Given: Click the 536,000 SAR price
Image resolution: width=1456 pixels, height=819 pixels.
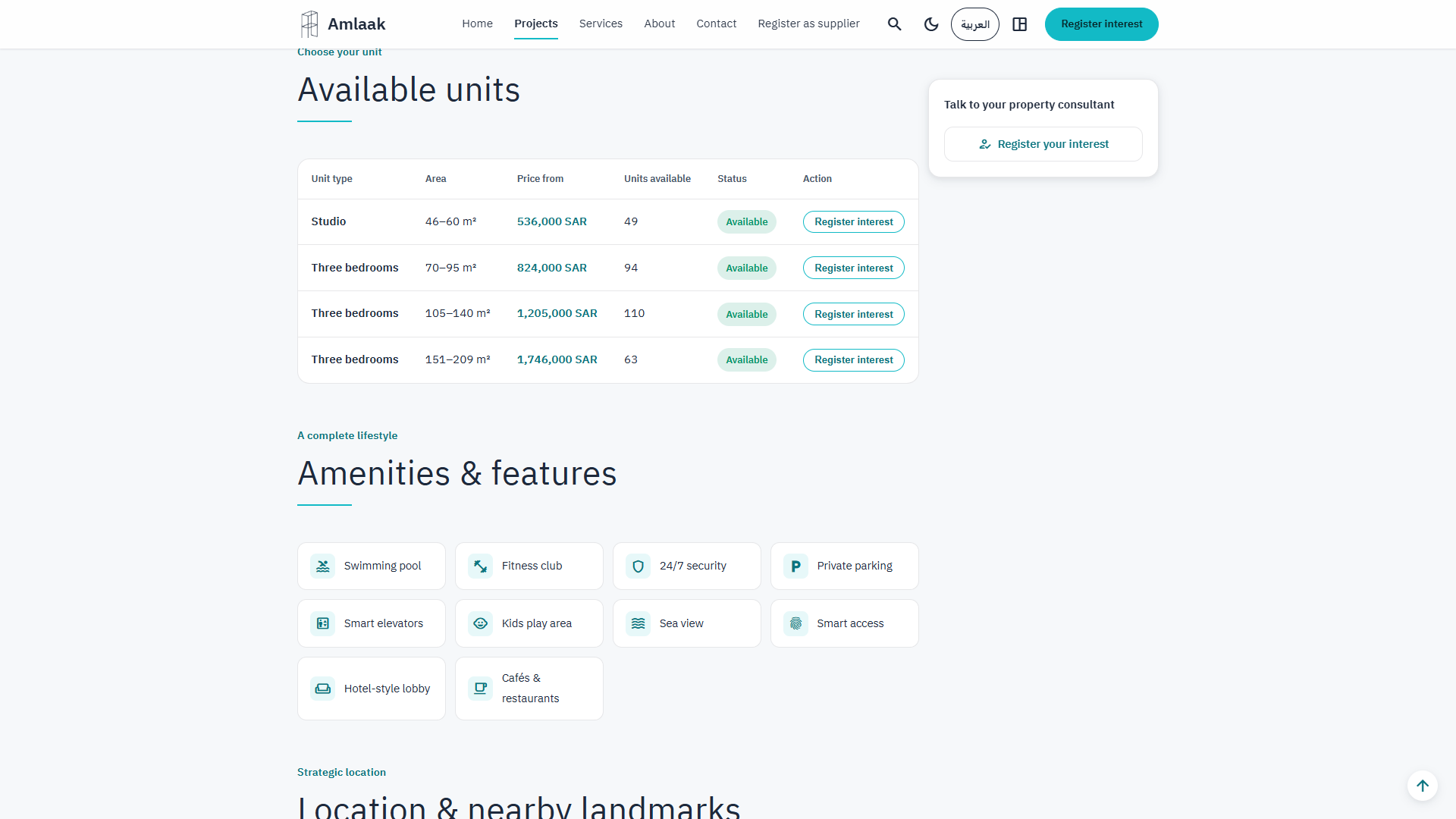Looking at the screenshot, I should (552, 221).
